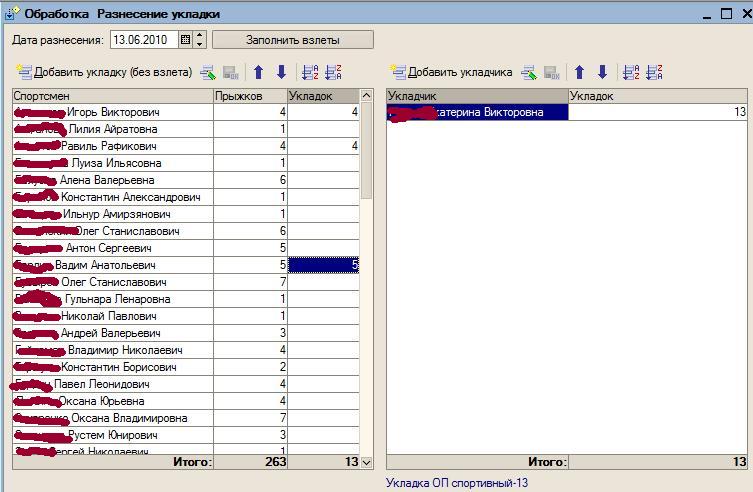Select row Рустем Юнирович
This screenshot has height=492, width=753.
click(x=186, y=435)
